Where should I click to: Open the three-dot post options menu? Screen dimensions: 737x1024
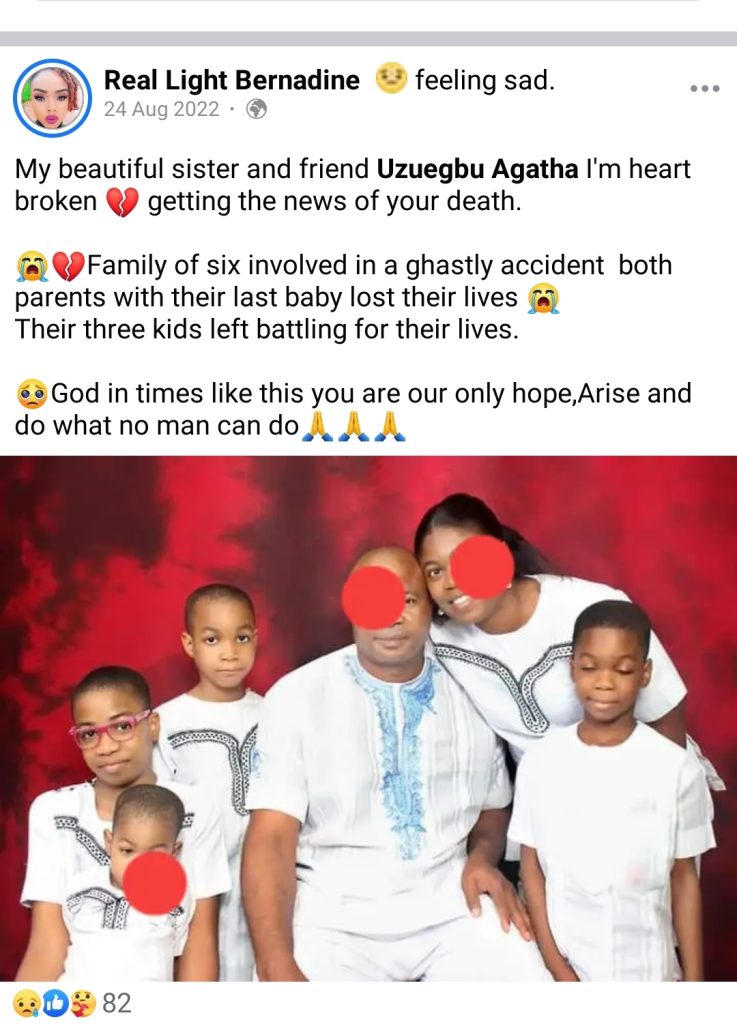tap(705, 88)
